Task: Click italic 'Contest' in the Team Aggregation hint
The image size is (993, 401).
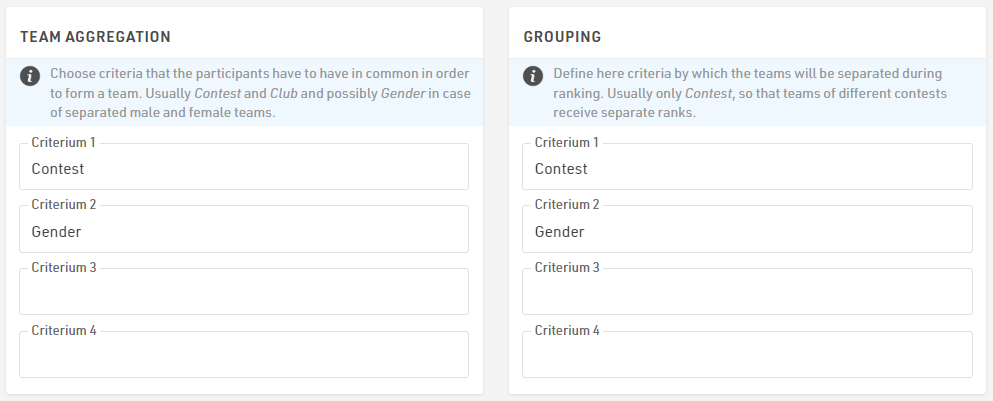Action: point(217,93)
